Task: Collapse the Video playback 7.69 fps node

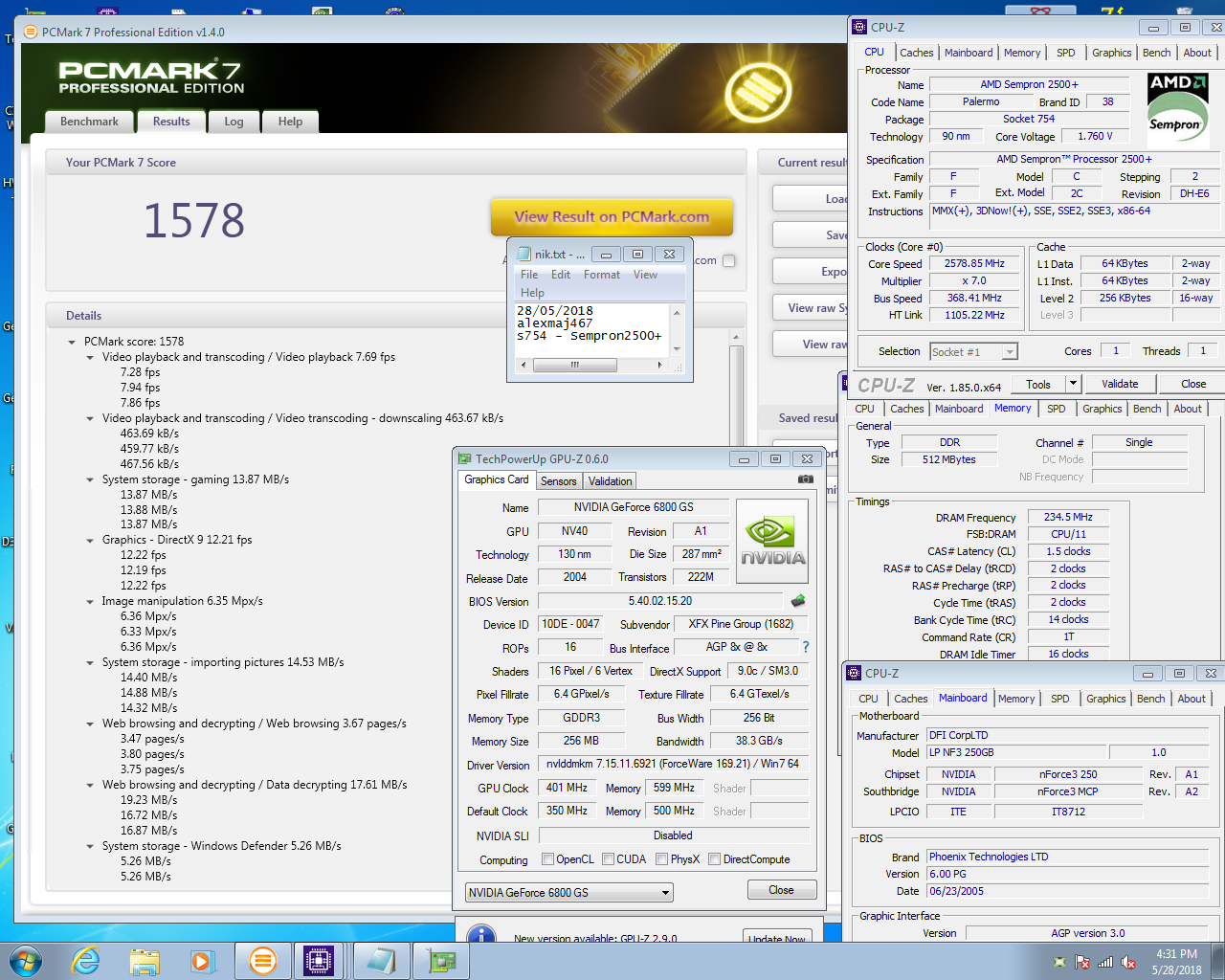Action: click(x=90, y=357)
